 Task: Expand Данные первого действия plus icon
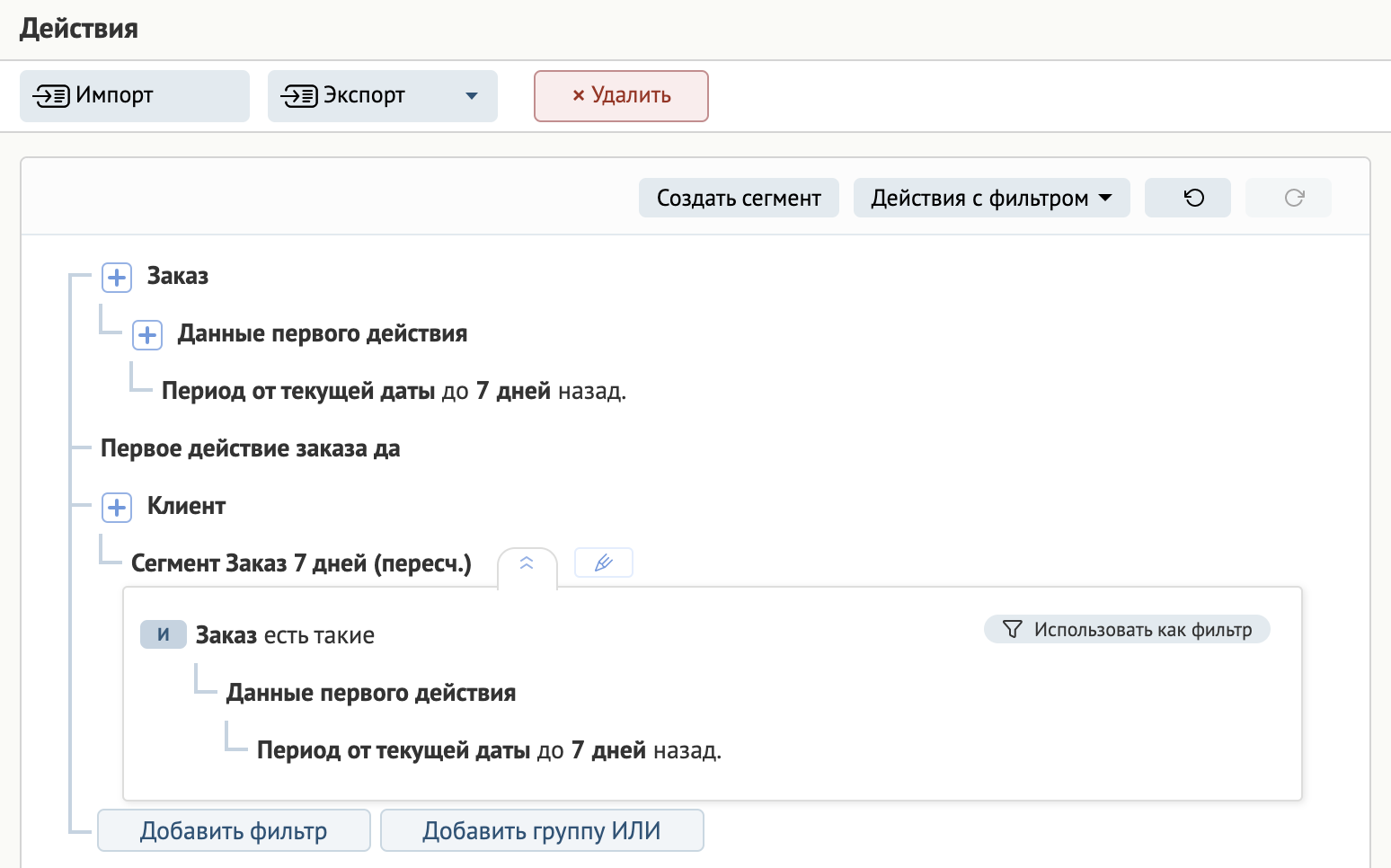147,335
